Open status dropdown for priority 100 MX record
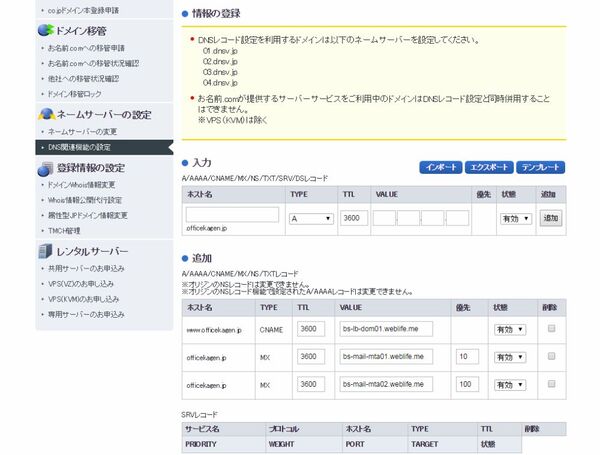The width and height of the screenshot is (600, 455). point(510,385)
